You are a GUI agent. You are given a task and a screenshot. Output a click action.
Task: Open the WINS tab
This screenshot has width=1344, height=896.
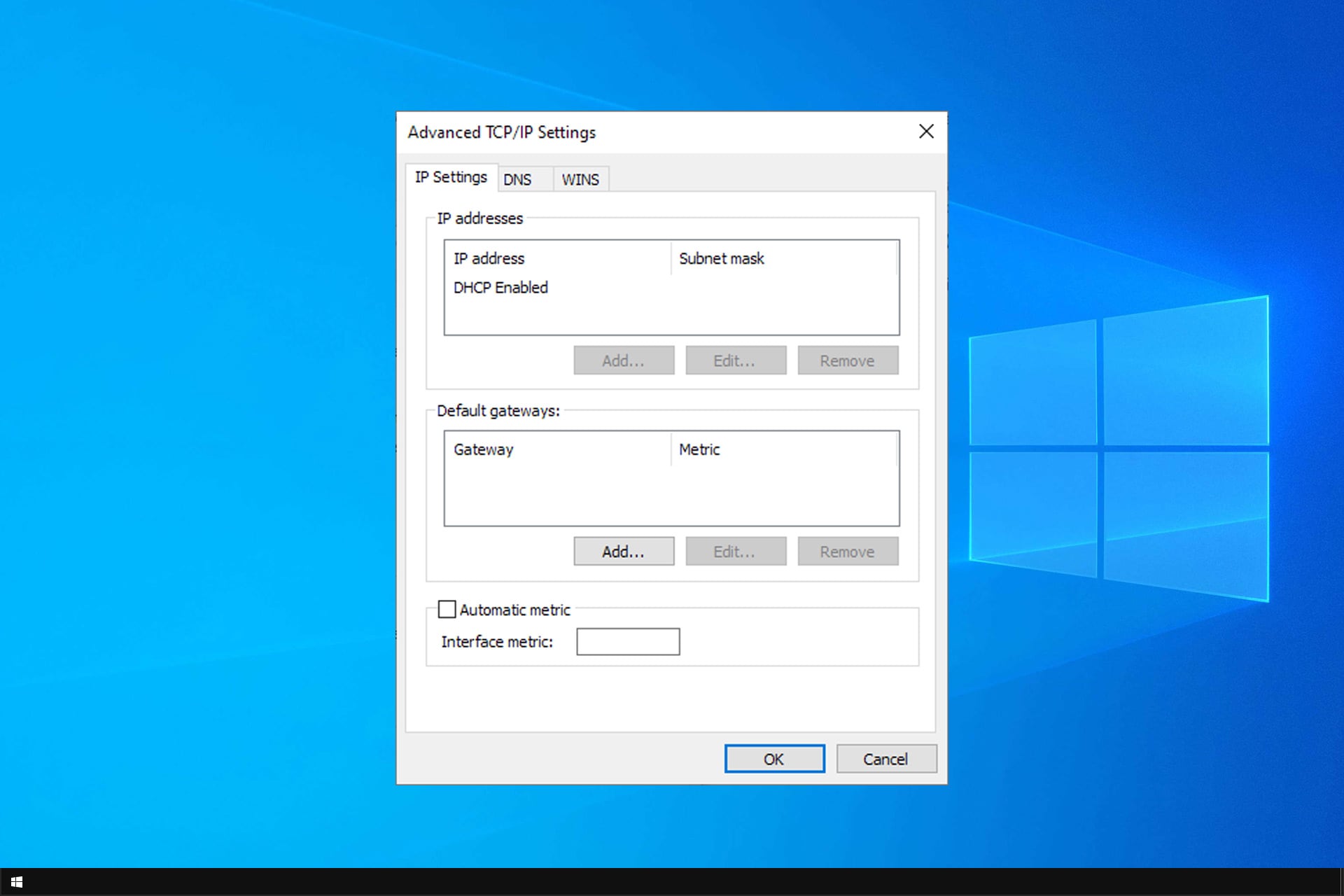tap(580, 179)
